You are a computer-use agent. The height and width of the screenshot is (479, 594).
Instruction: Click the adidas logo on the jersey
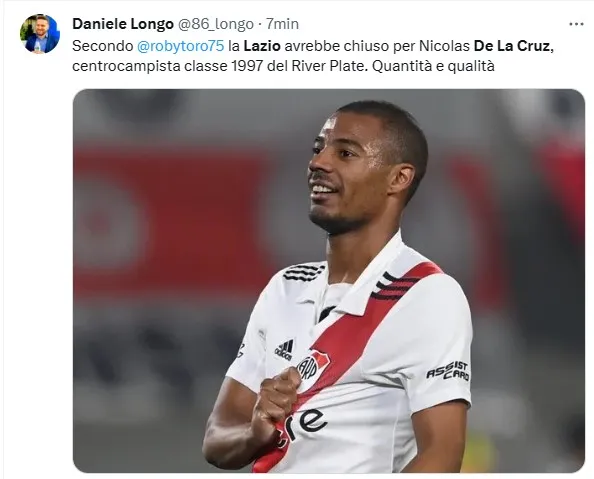(x=284, y=350)
